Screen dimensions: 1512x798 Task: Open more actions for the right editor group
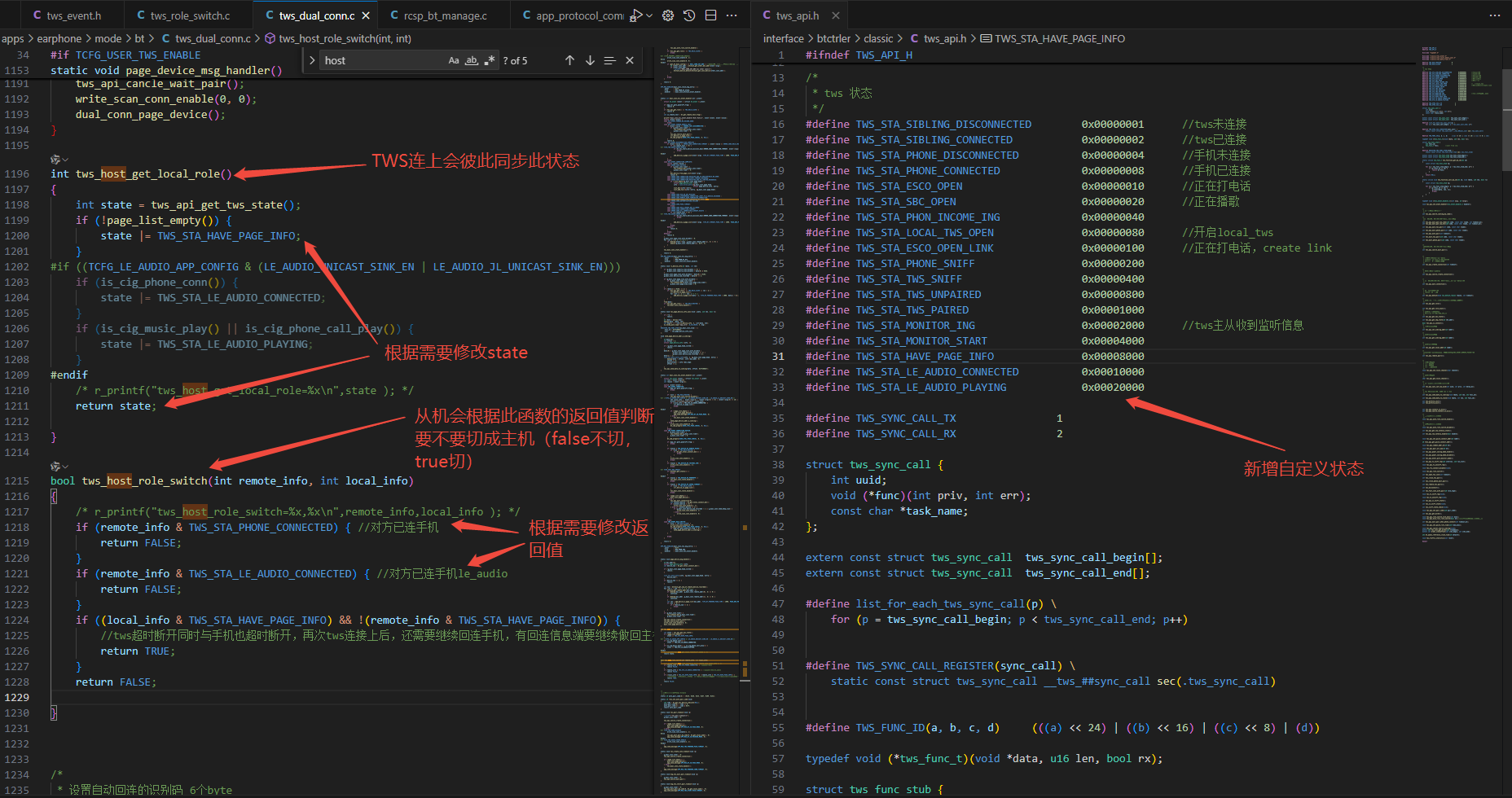[1494, 15]
